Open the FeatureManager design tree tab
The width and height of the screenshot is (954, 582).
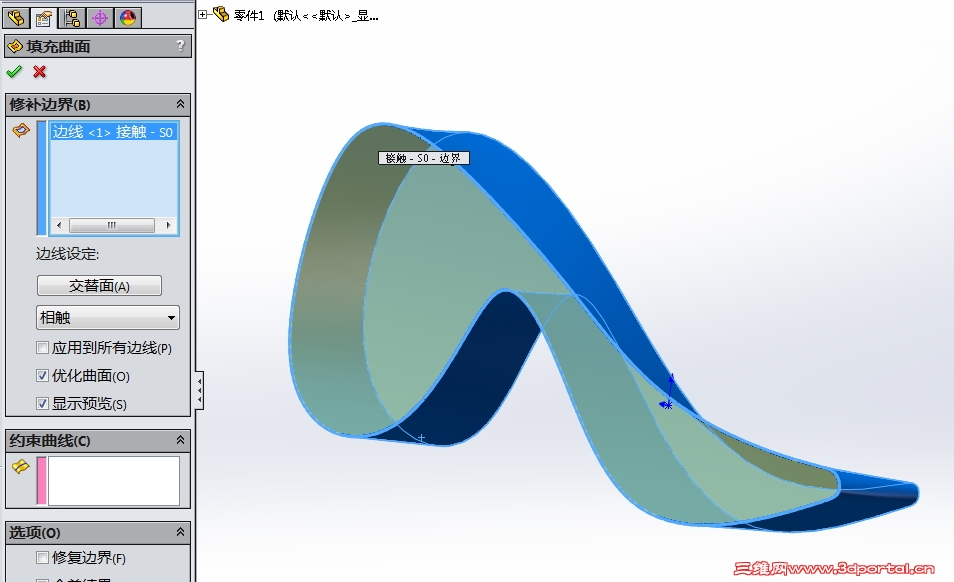(x=16, y=18)
